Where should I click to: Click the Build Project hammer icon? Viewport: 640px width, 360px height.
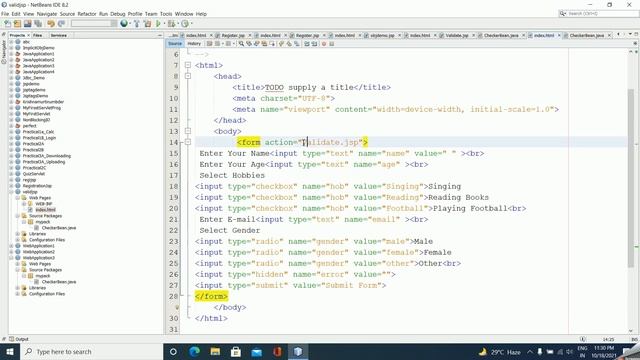[137, 24]
